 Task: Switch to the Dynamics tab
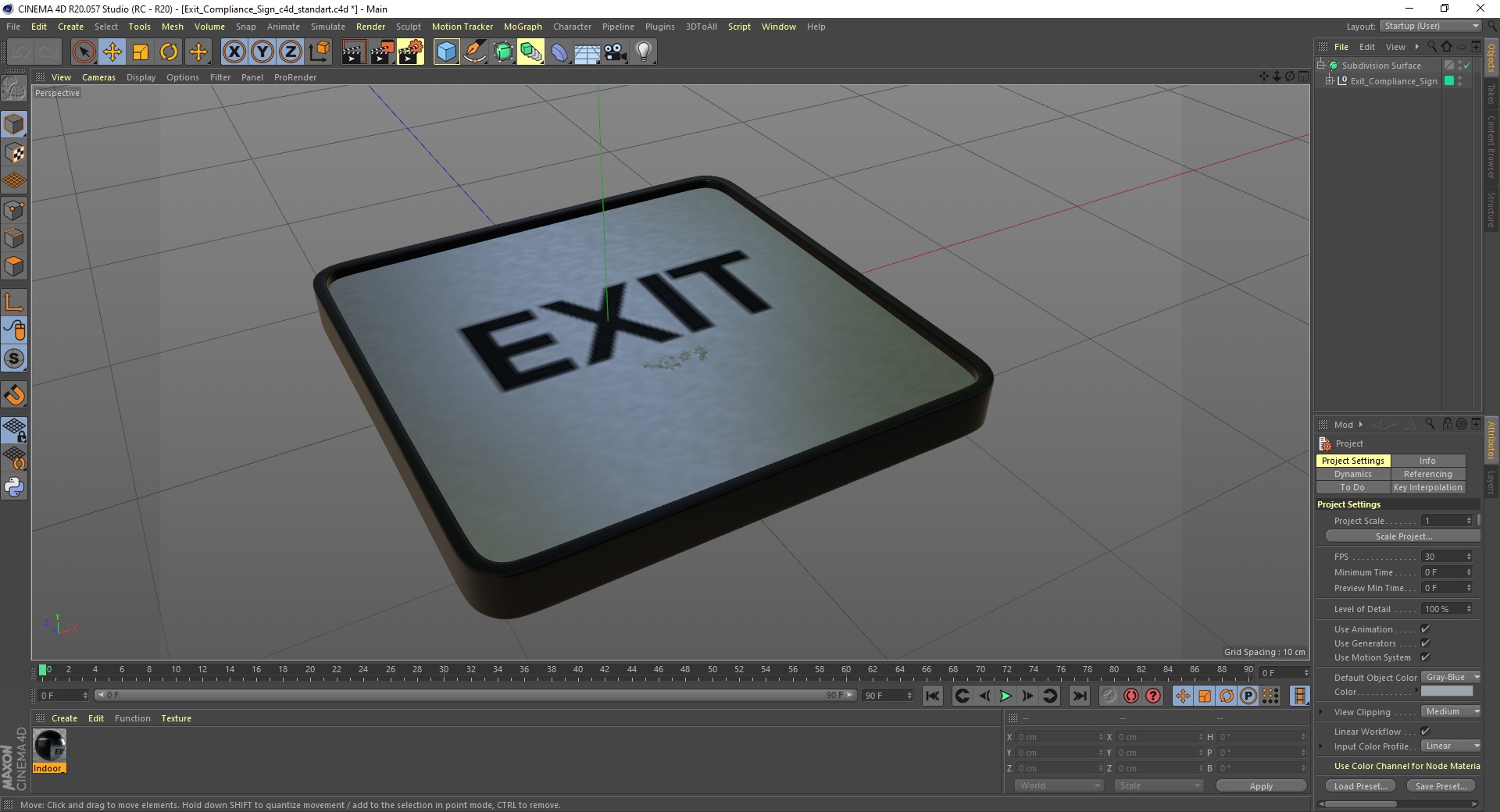pos(1353,474)
